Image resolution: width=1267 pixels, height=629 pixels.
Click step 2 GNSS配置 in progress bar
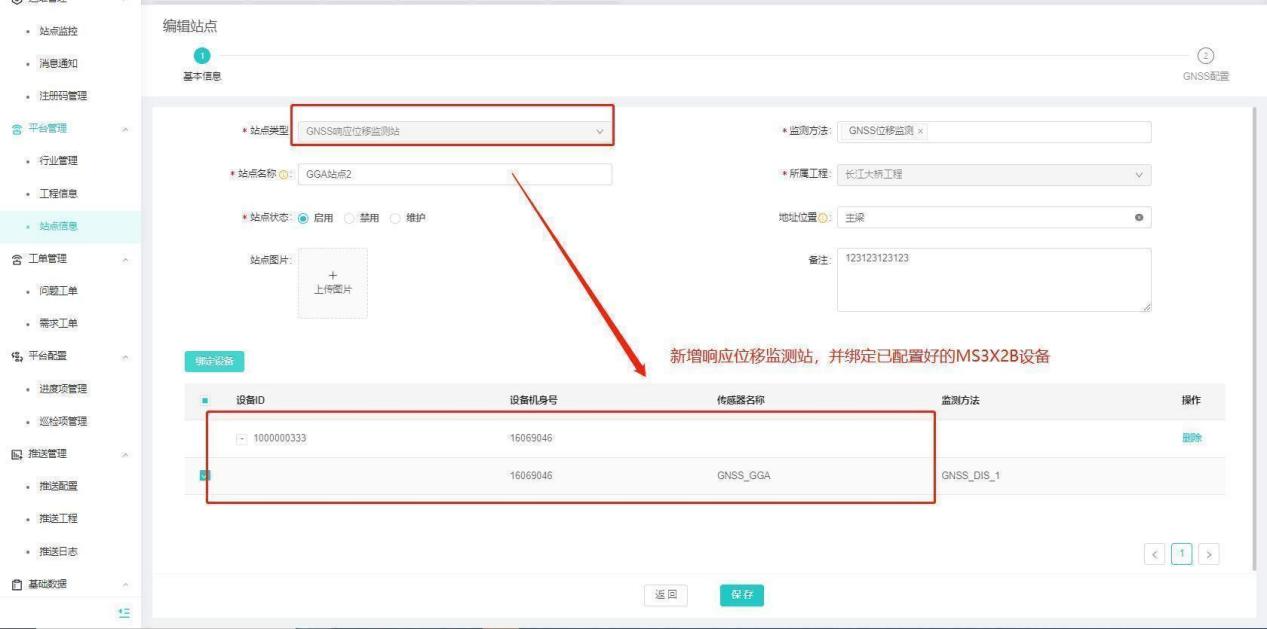1206,56
